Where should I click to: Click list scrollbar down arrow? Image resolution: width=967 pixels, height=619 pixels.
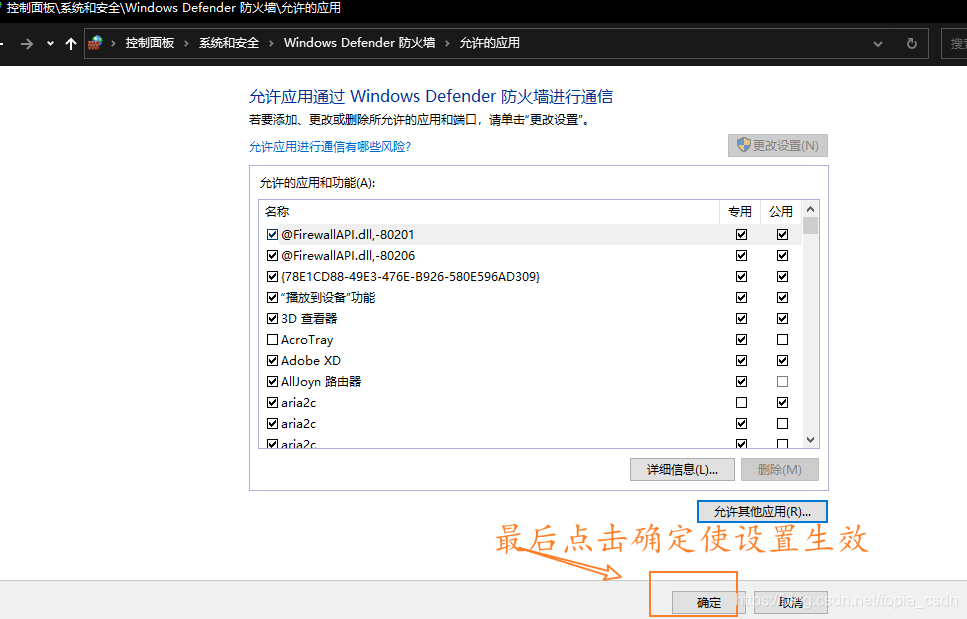pos(810,440)
